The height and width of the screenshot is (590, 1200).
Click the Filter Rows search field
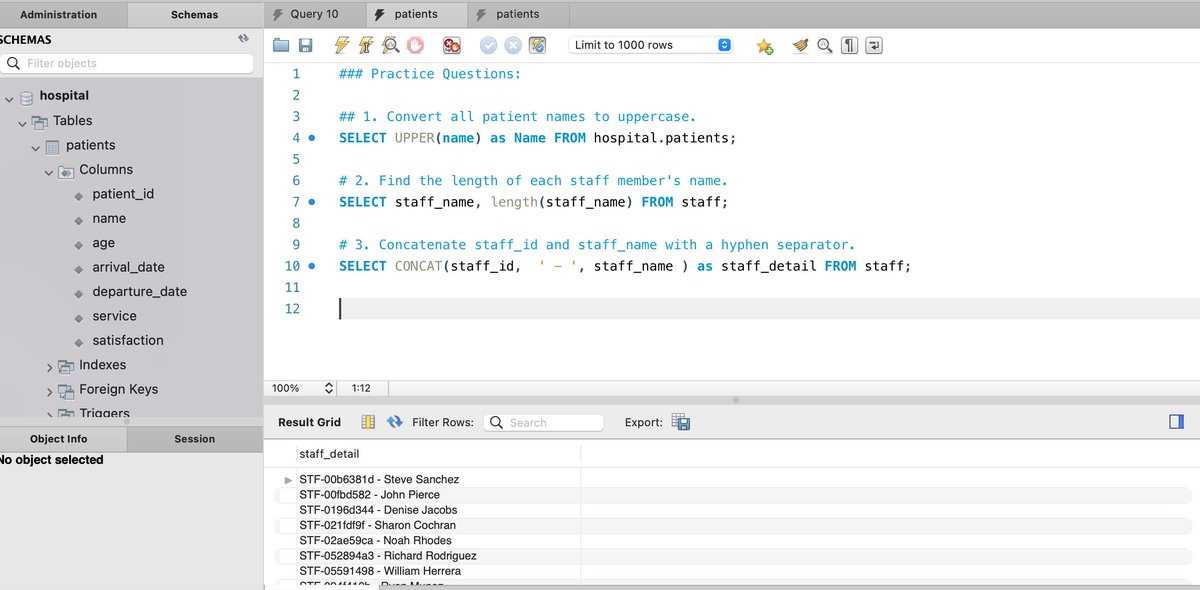pyautogui.click(x=544, y=423)
